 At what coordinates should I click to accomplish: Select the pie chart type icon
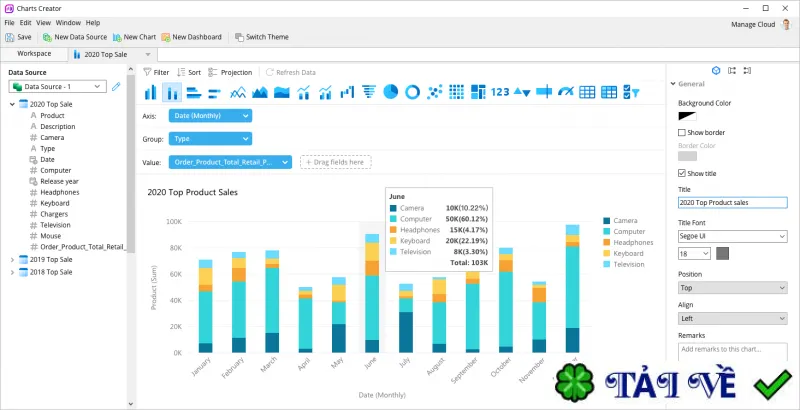390,92
